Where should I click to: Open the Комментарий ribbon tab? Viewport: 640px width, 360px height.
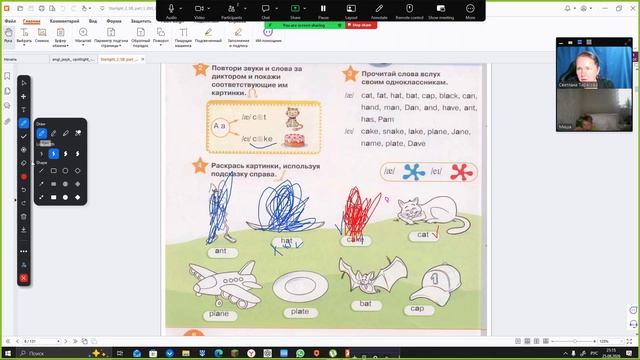pyautogui.click(x=64, y=21)
